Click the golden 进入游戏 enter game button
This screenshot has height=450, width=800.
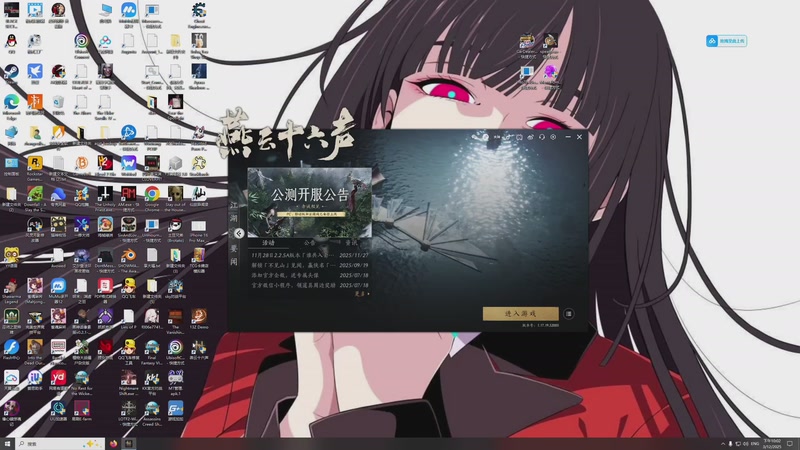click(520, 313)
